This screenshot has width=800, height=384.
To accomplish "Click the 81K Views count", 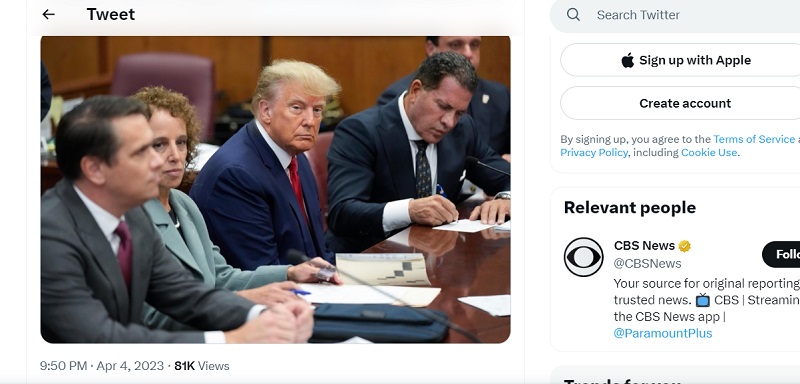I will coord(202,366).
